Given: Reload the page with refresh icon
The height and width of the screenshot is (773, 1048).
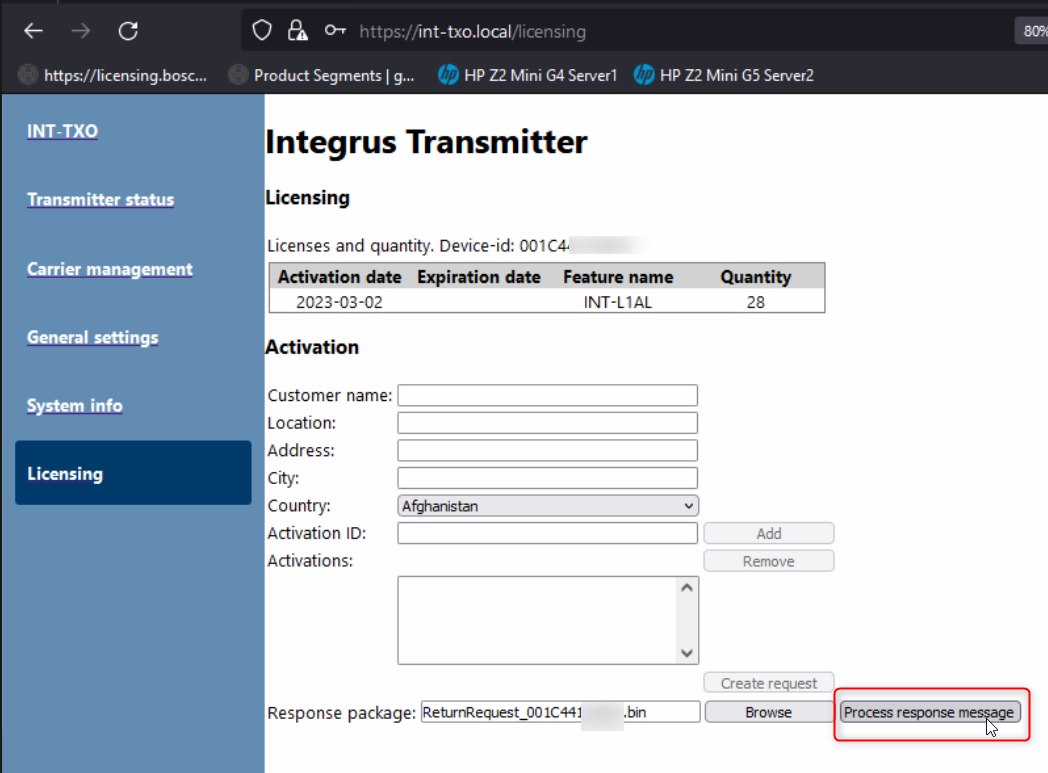Looking at the screenshot, I should pyautogui.click(x=128, y=31).
